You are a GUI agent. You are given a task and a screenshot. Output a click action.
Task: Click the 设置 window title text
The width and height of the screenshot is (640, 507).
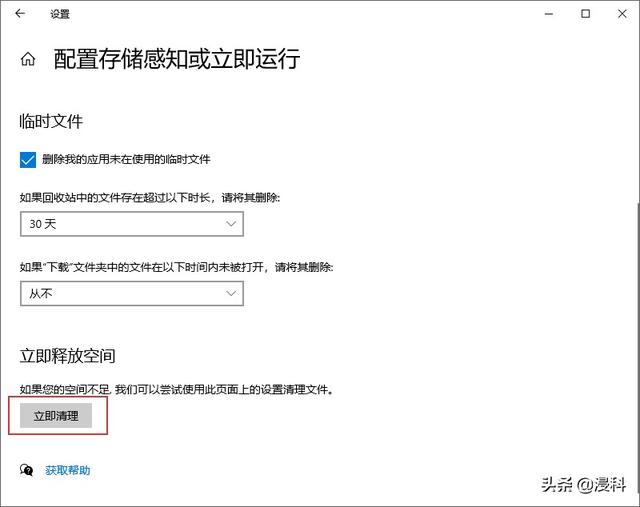(60, 14)
